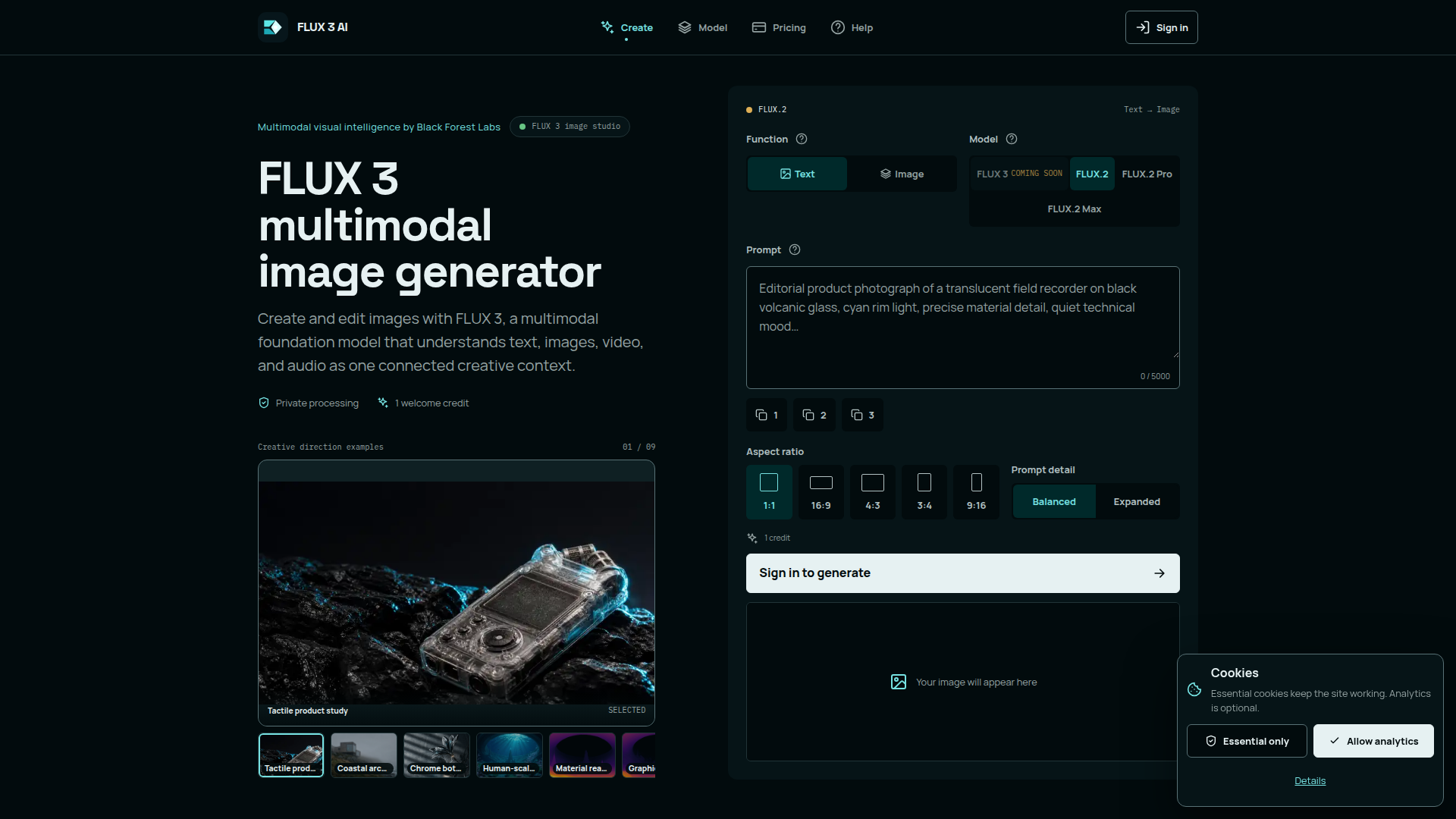Choose 3:4 aspect ratio
This screenshot has height=819, width=1456.
pos(924,491)
